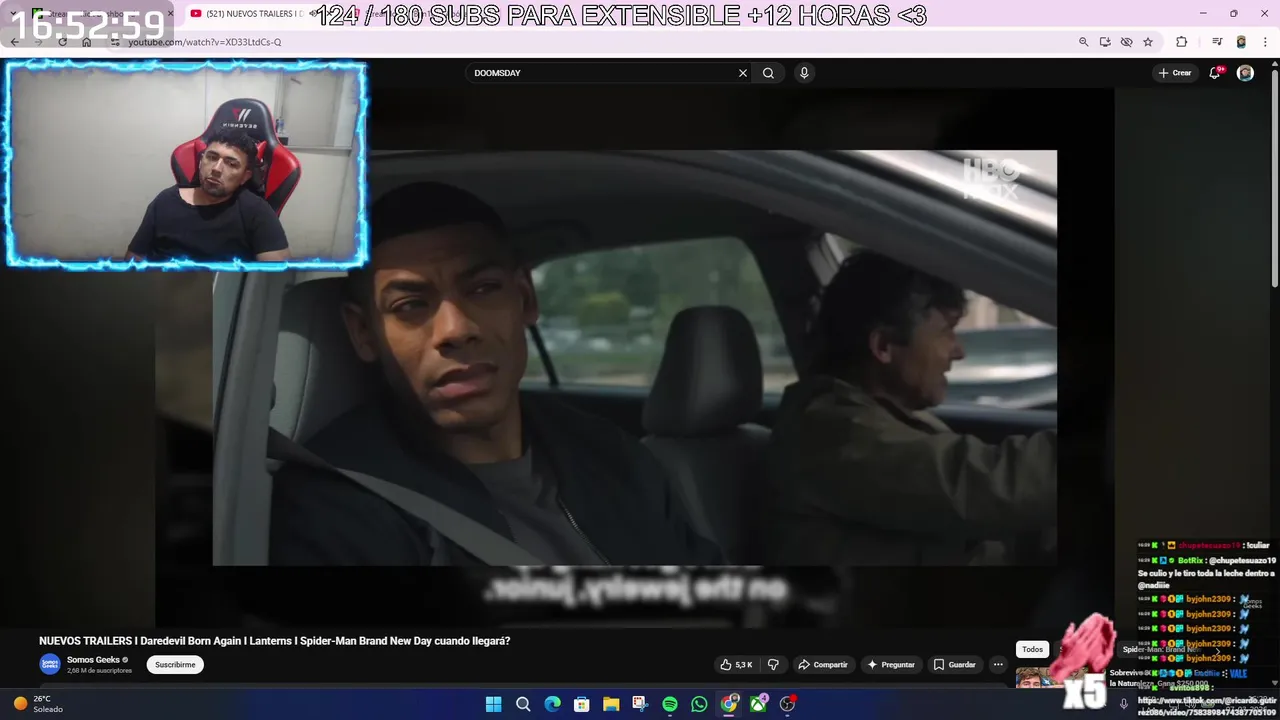Open Spotify from taskbar
The width and height of the screenshot is (1280, 720).
670,704
